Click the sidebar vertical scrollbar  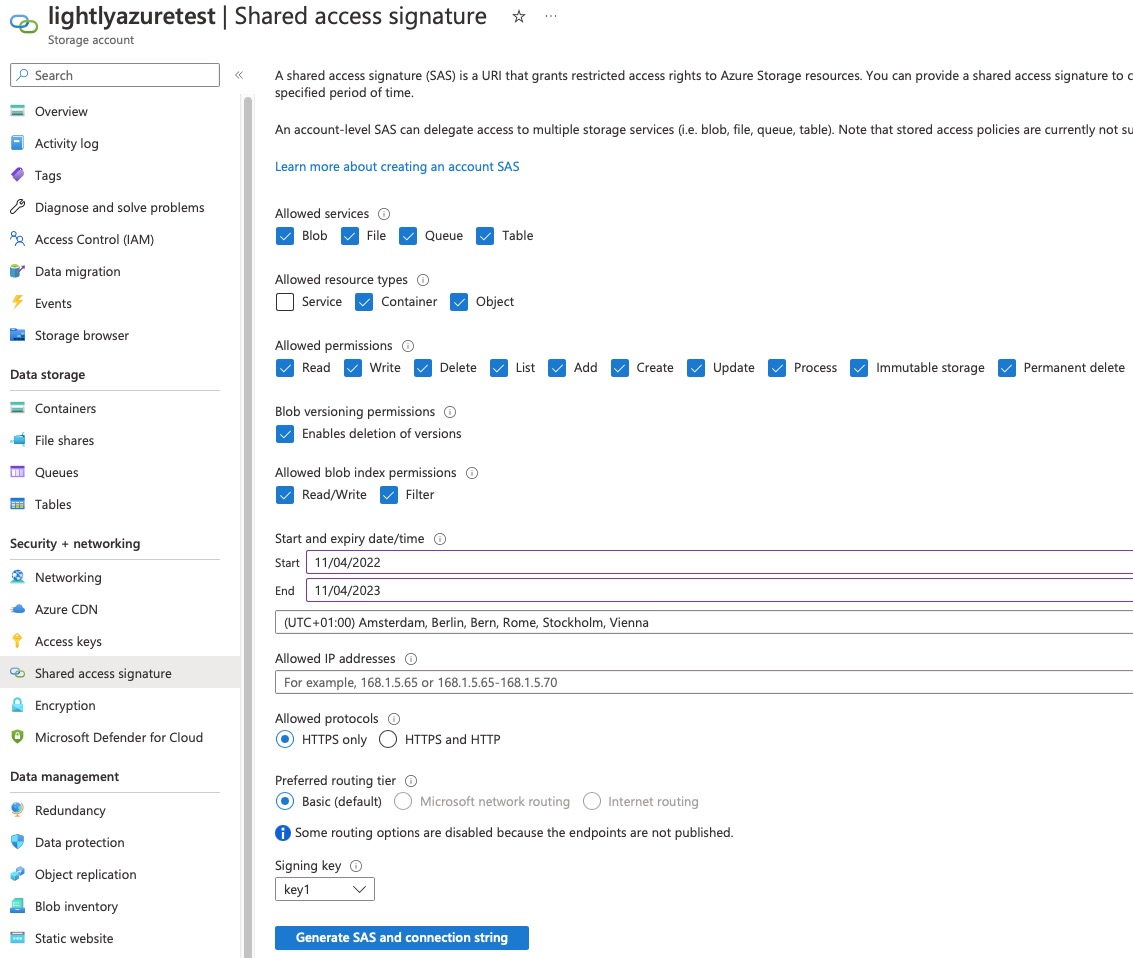pyautogui.click(x=248, y=527)
